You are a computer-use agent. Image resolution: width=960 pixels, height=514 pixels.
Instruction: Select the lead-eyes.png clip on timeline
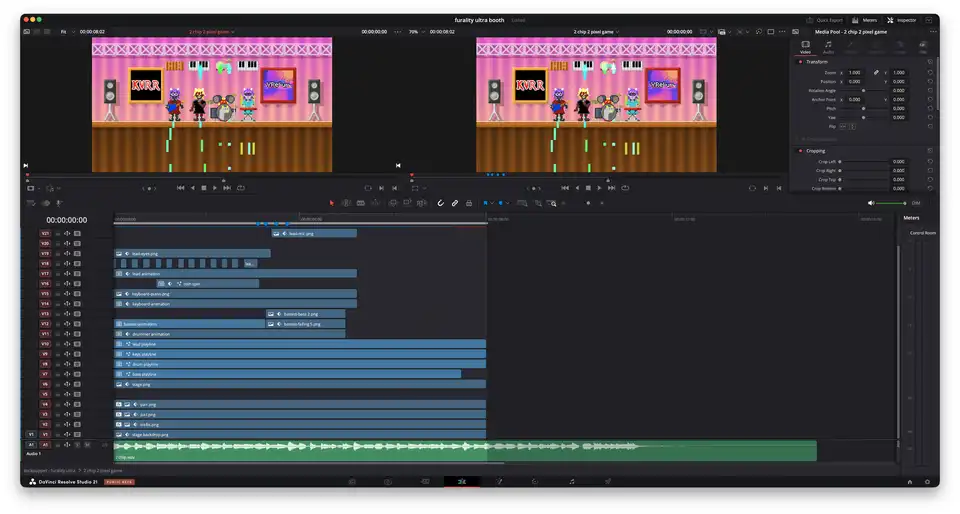(x=192, y=253)
